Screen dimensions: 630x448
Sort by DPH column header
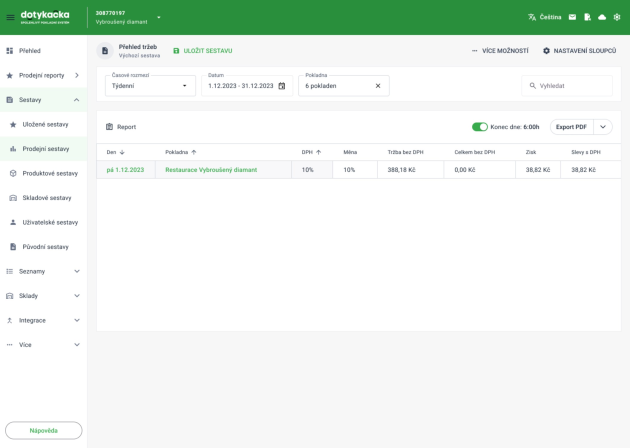click(311, 152)
